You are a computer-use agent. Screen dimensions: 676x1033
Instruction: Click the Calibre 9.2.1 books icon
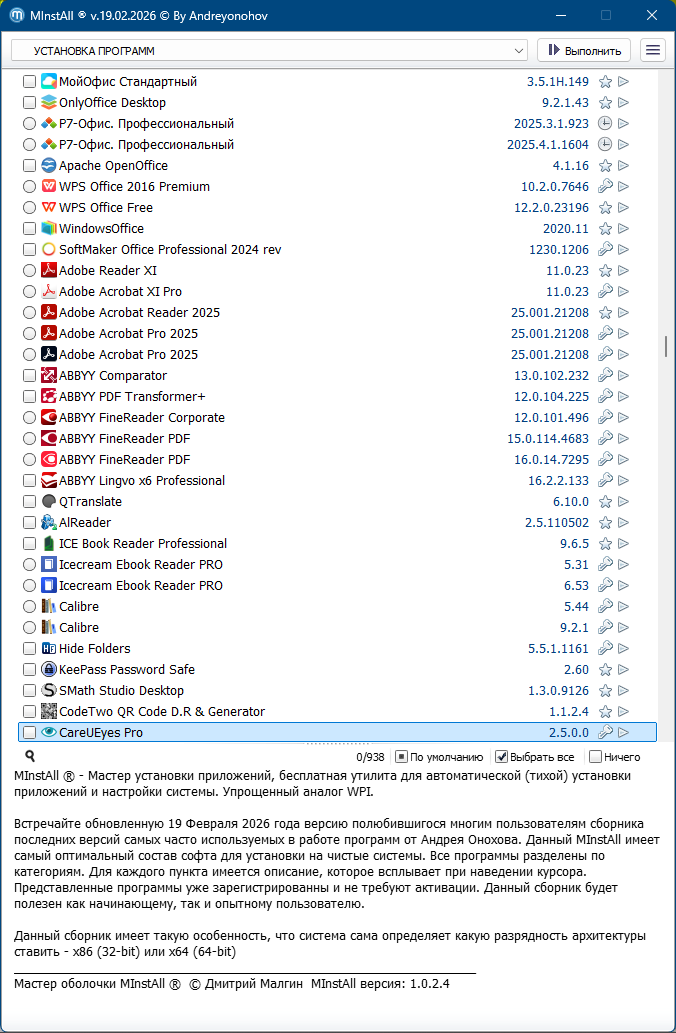click(49, 628)
